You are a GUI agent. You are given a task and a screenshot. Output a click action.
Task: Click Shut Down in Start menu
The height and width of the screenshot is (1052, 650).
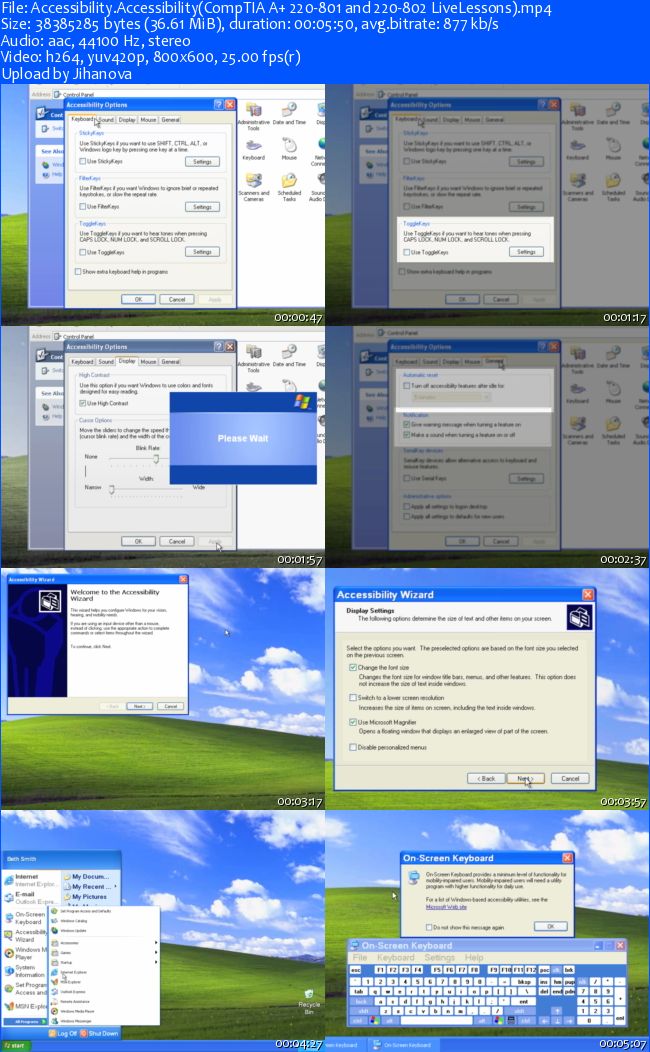(x=99, y=1033)
